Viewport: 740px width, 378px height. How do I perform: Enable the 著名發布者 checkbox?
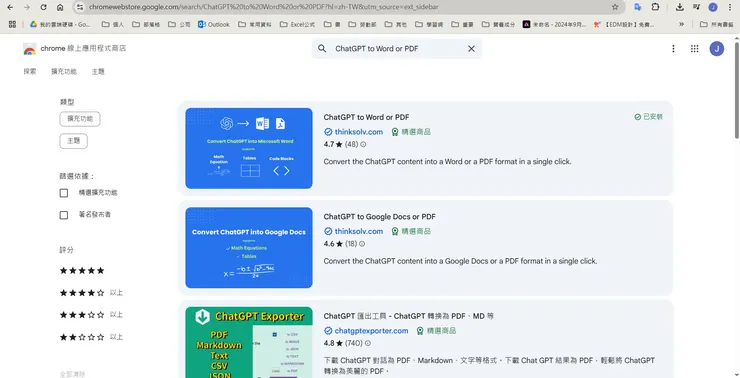(x=64, y=215)
